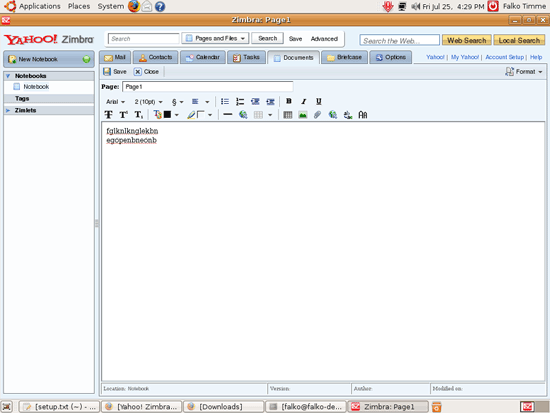Pick the black font color swatch
Viewport: 550px width, 413px height.
tap(167, 114)
